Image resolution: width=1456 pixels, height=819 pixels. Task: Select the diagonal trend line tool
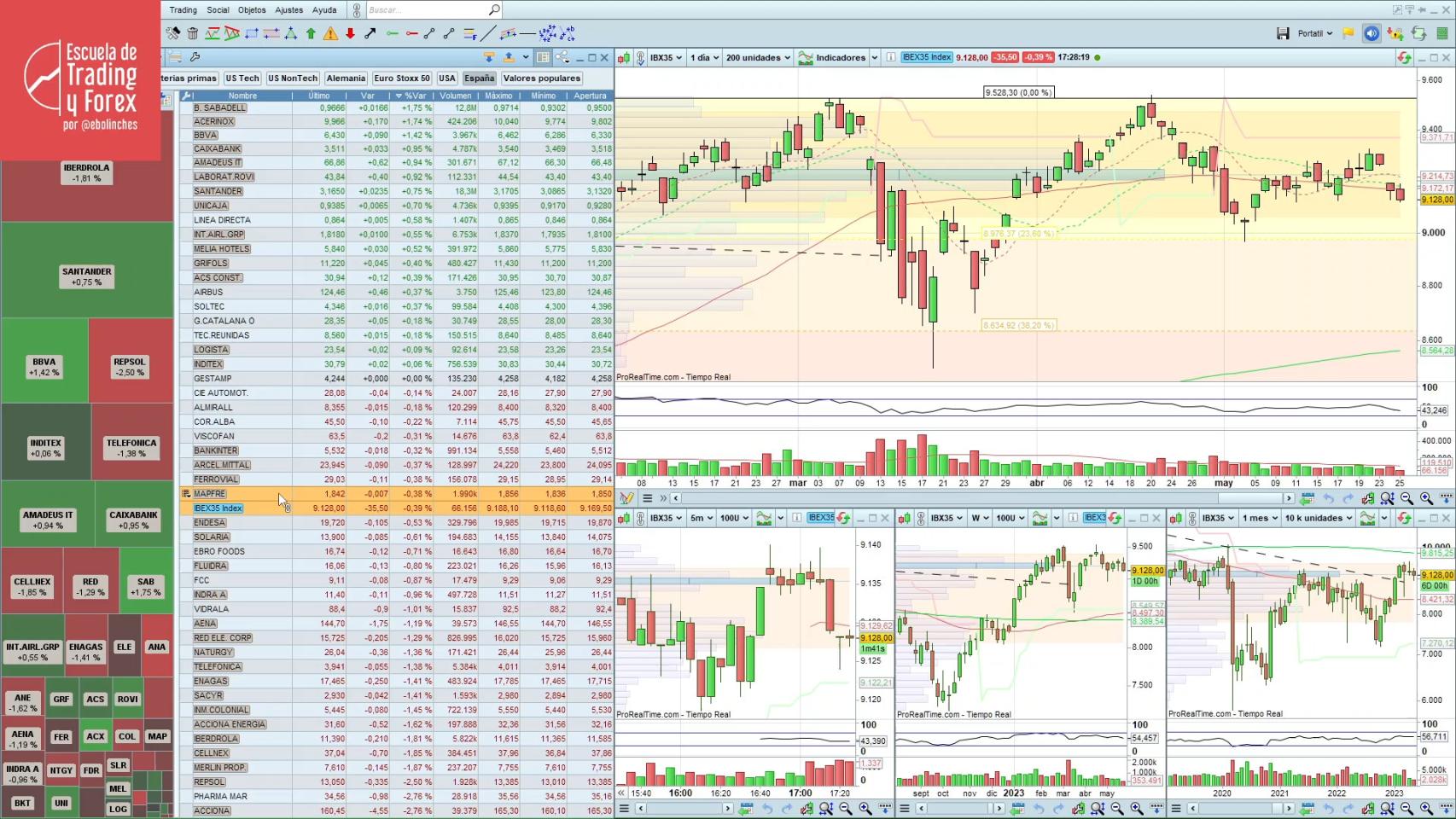point(488,33)
